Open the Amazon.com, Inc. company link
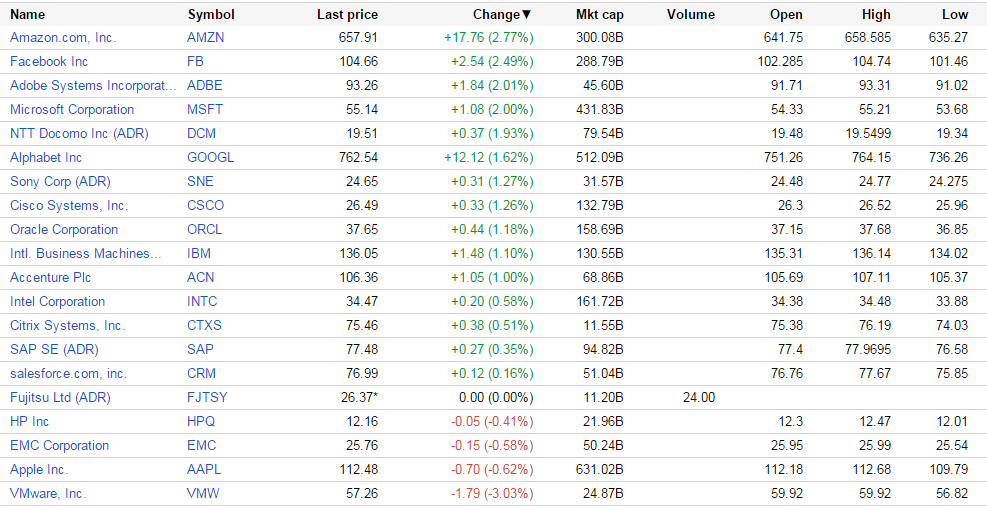 (x=63, y=37)
